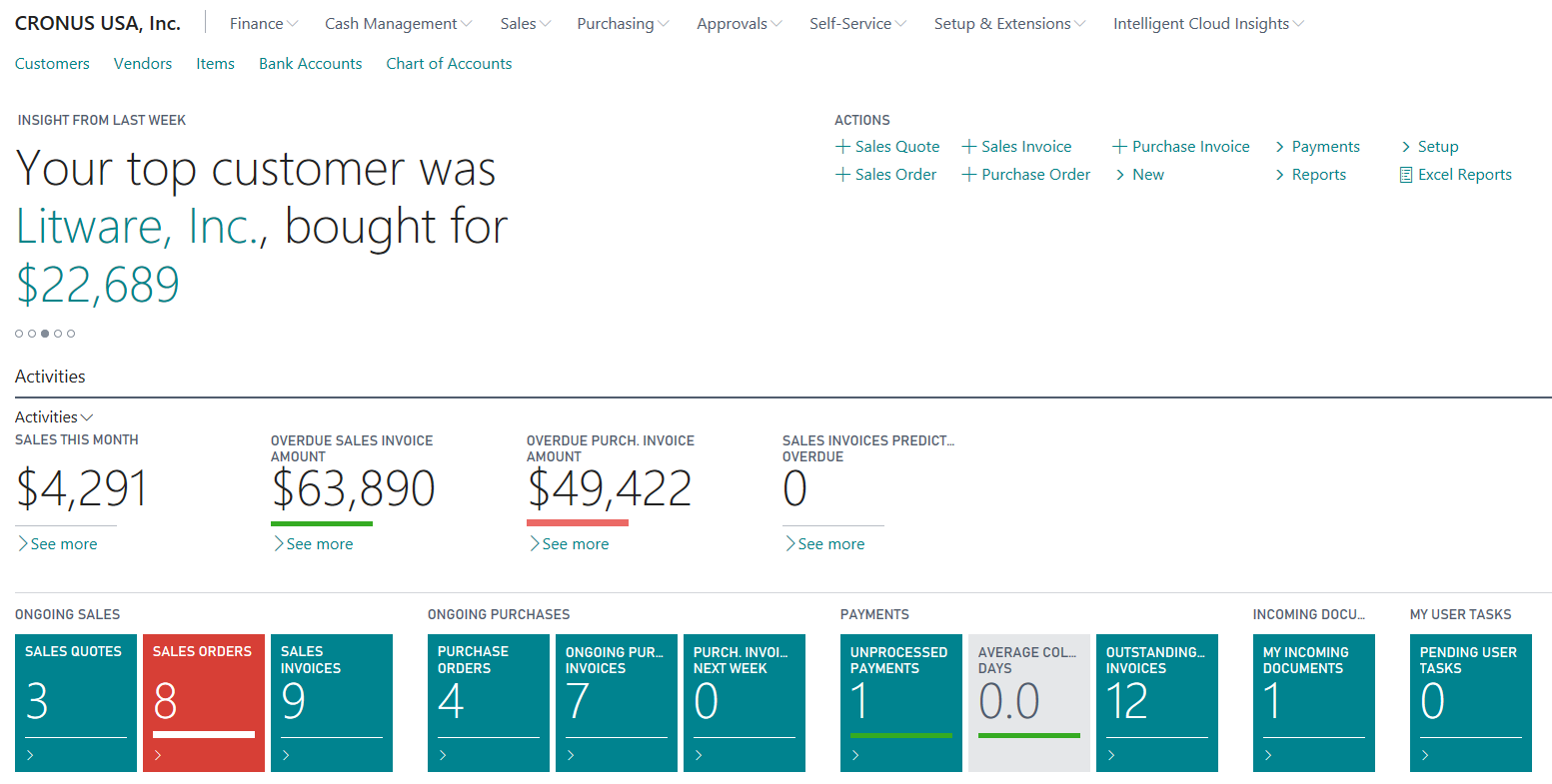This screenshot has width=1552, height=784.
Task: Open the $63,890 overdue sales amount
Action: pyautogui.click(x=353, y=489)
